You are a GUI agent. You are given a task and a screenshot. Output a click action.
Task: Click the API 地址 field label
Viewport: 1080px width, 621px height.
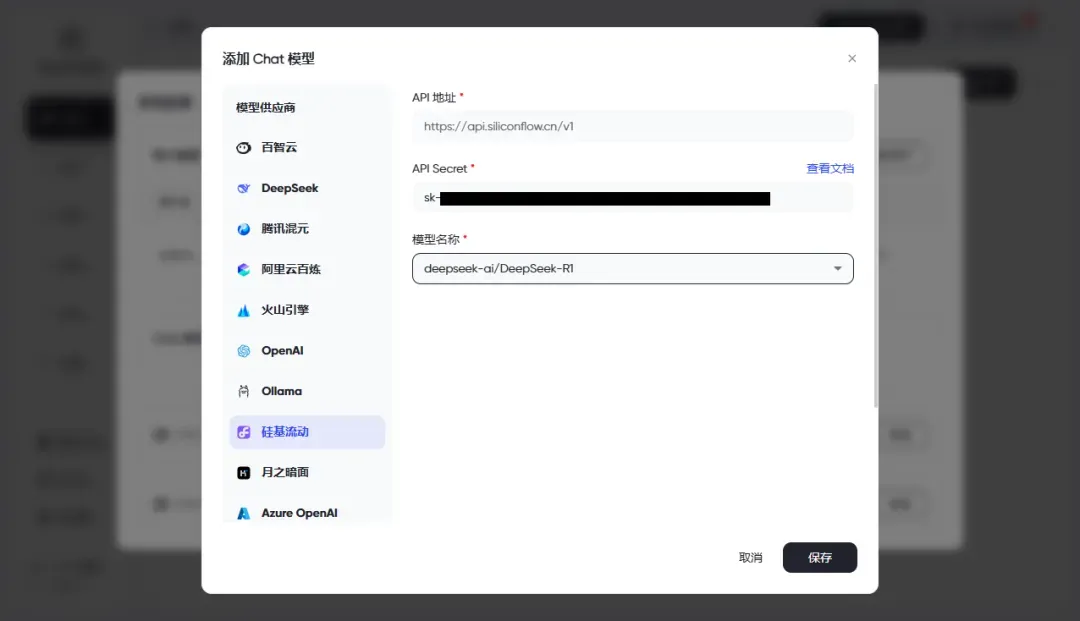[434, 98]
